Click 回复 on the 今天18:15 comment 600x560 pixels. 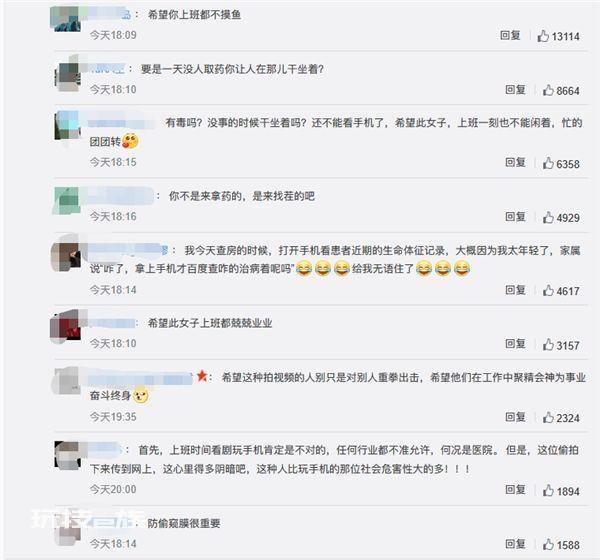[515, 162]
